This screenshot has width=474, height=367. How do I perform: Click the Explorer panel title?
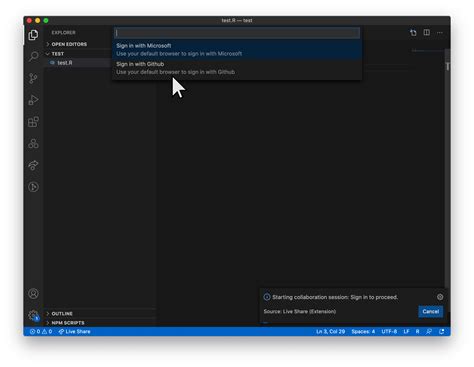[63, 33]
